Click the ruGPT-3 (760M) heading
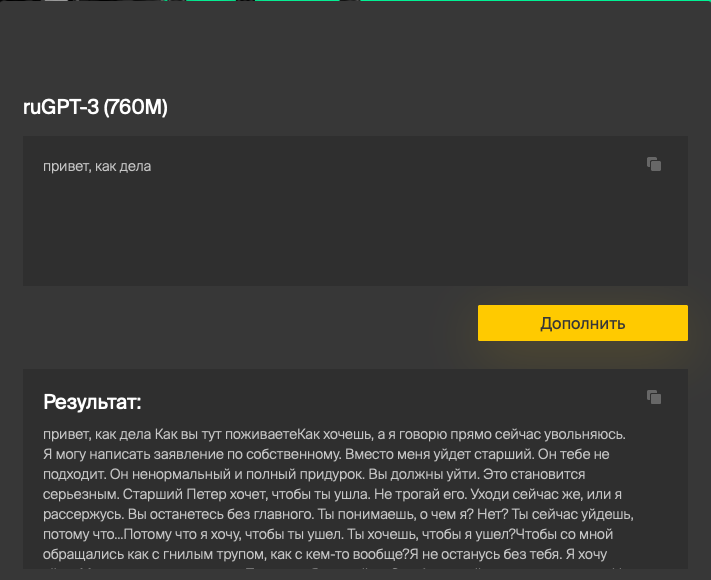711x580 pixels. click(x=95, y=107)
